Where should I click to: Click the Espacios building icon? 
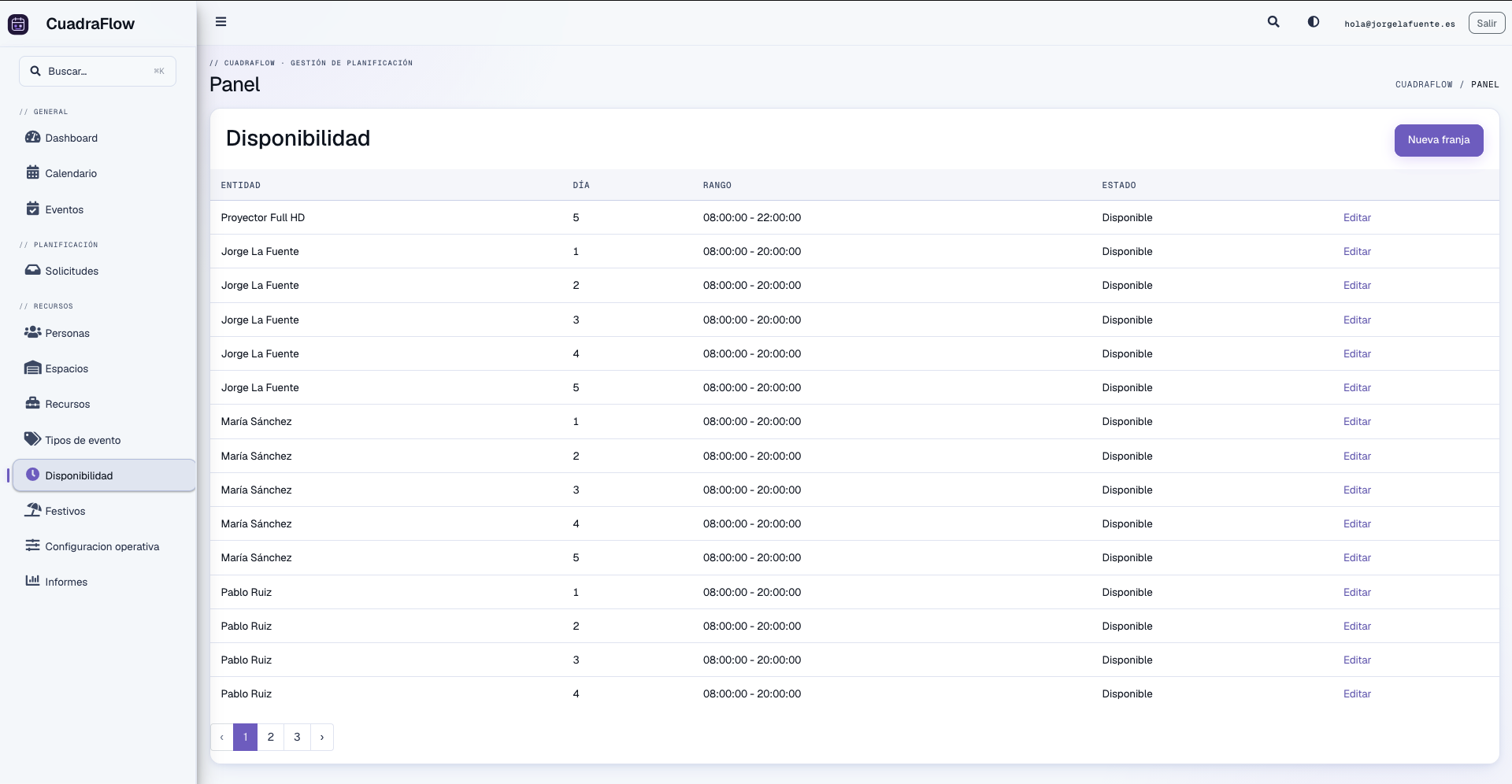point(32,368)
